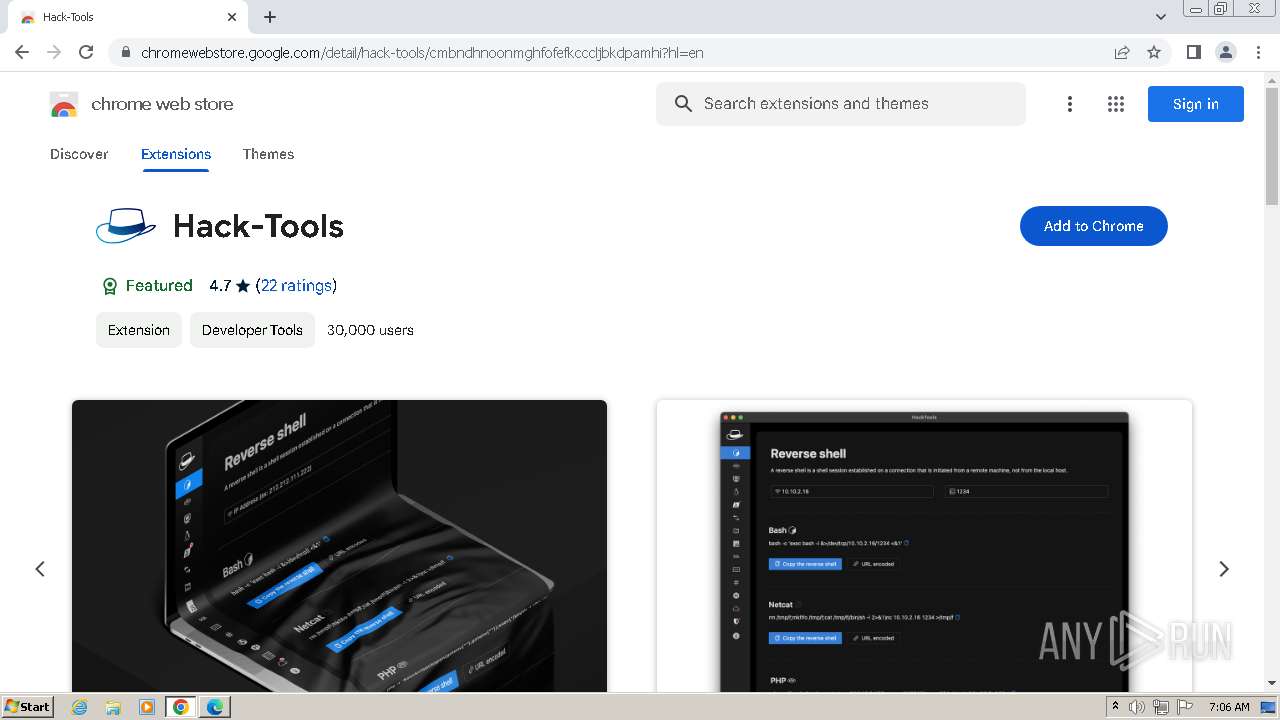Open Microsoft Edge from taskbar

coord(215,707)
